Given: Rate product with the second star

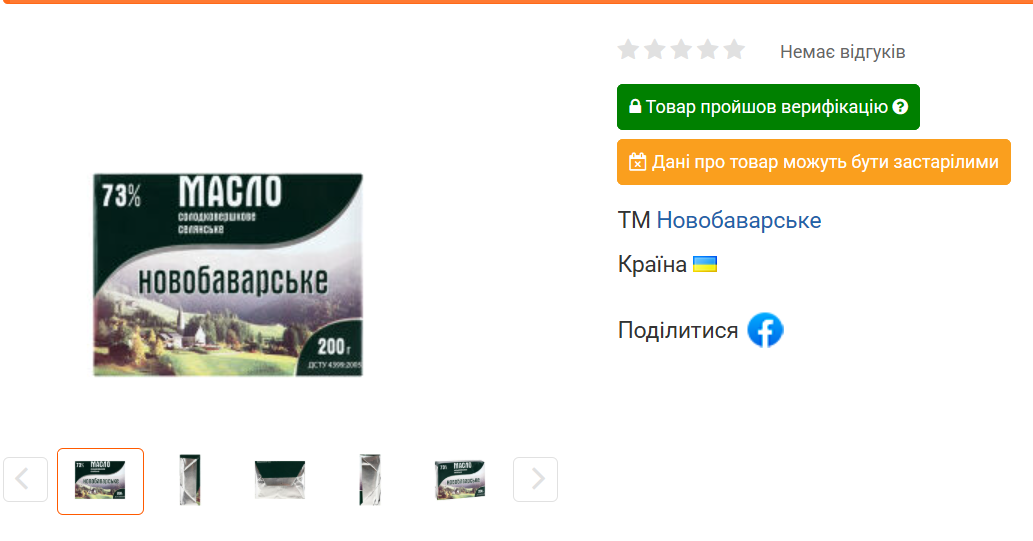Looking at the screenshot, I should (x=655, y=49).
